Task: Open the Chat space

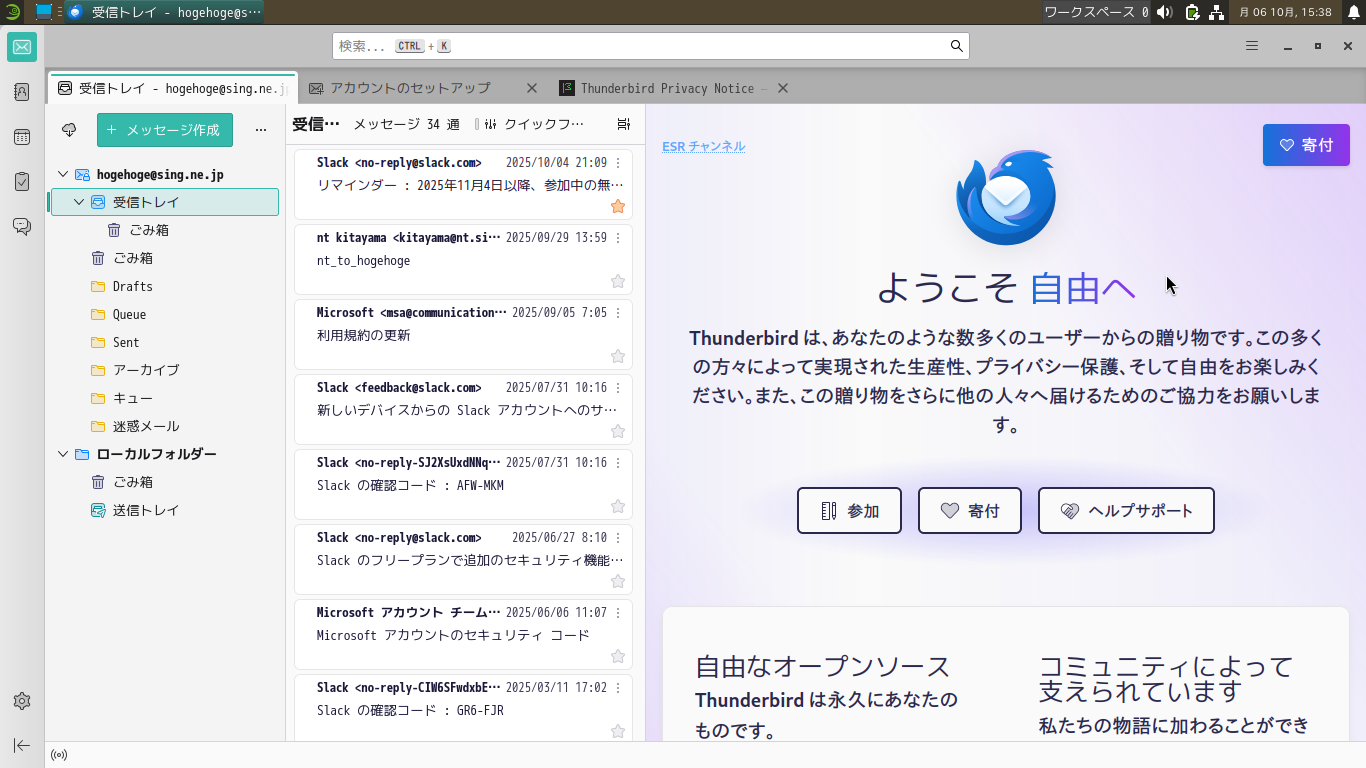Action: point(22,227)
